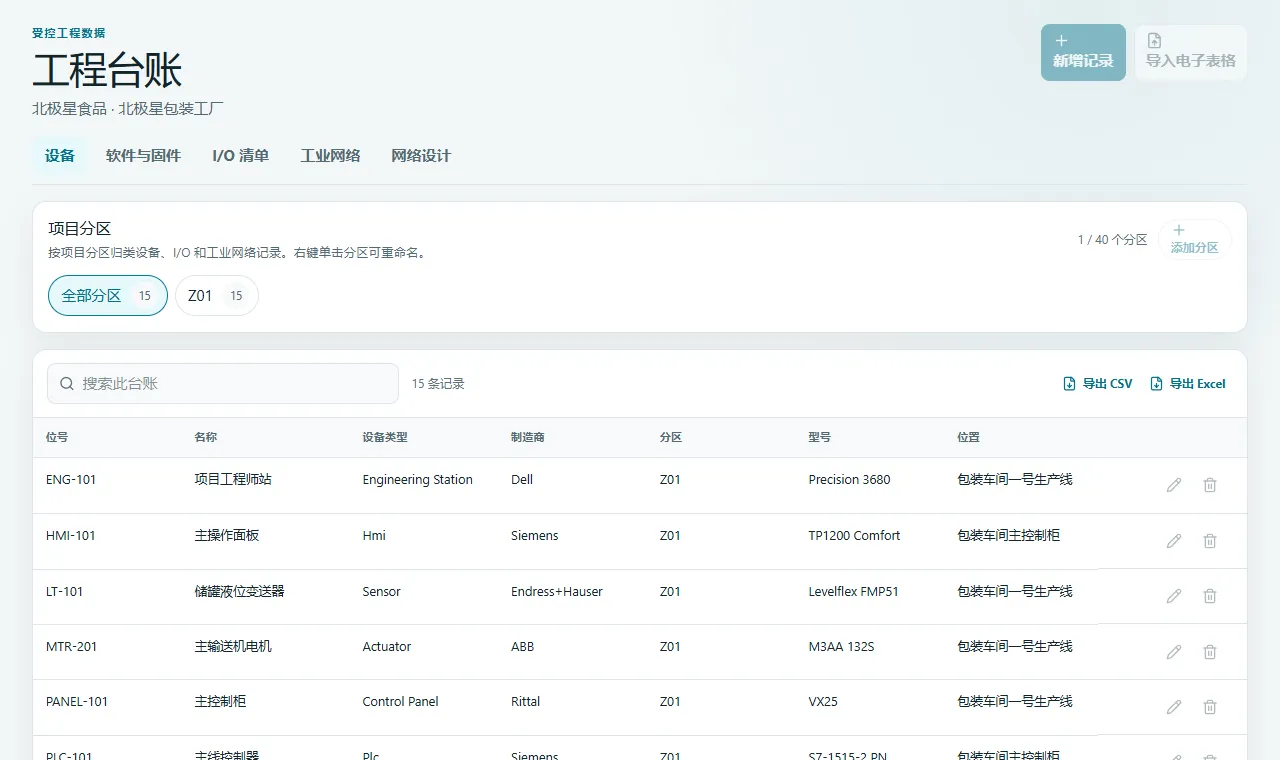Filter by 全部分区 chip
1280x760 pixels.
[x=108, y=296]
